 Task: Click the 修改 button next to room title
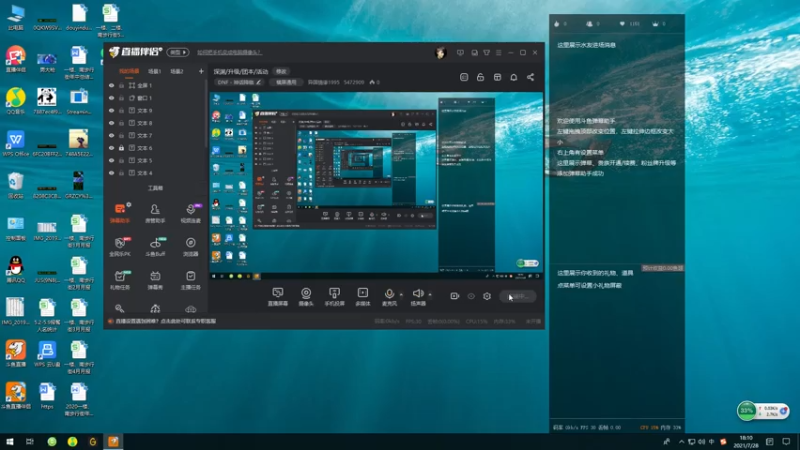point(281,71)
